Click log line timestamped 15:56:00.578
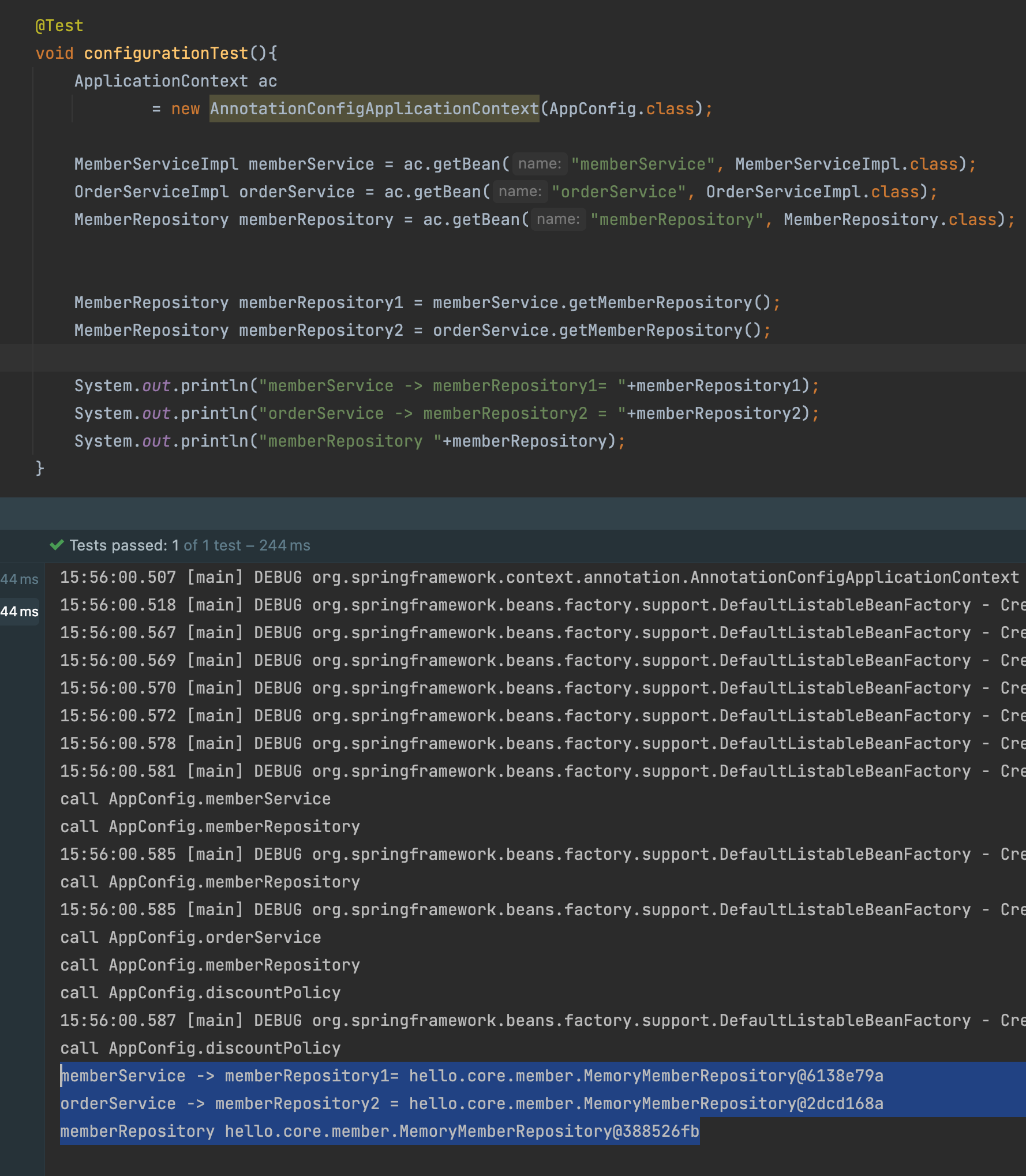Viewport: 1026px width, 1176px height. coord(542,744)
